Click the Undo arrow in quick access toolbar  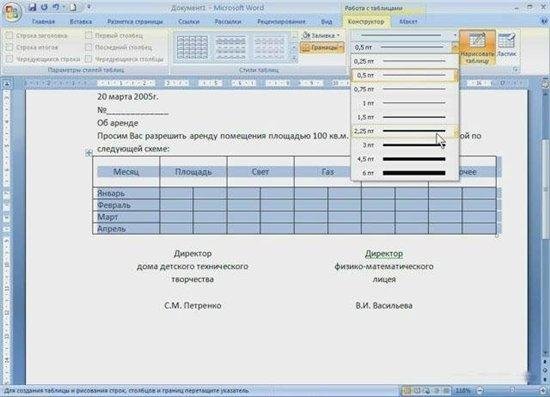(56, 7)
